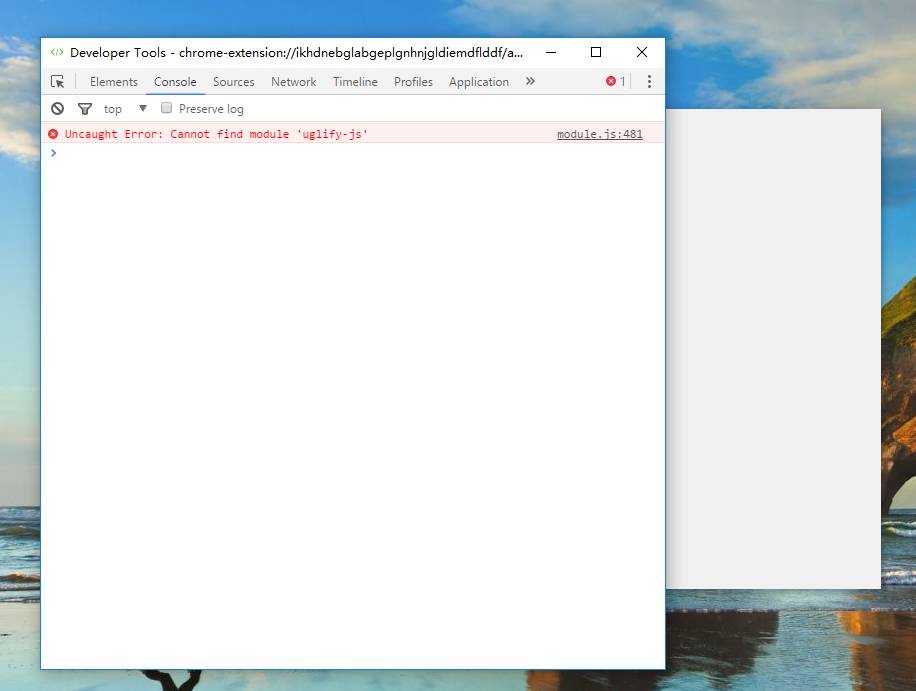Open the Timeline tab

[x=355, y=82]
